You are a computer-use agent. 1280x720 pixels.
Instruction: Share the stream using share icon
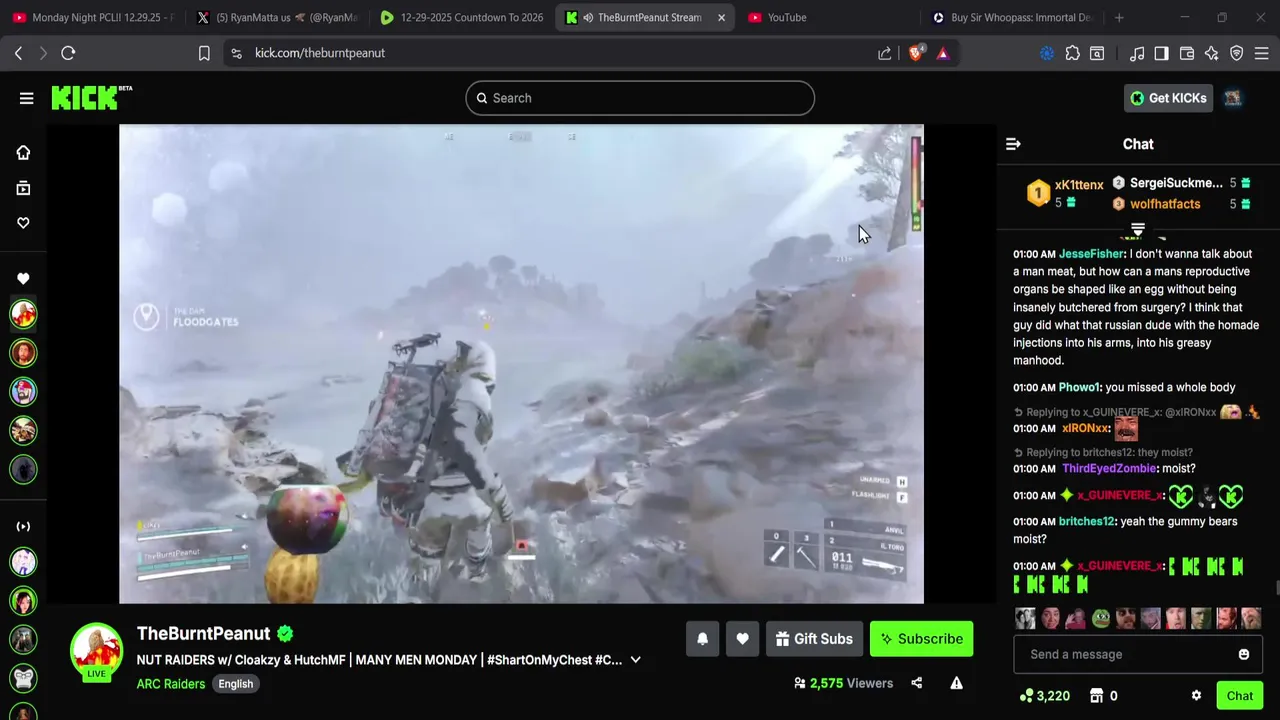(916, 683)
